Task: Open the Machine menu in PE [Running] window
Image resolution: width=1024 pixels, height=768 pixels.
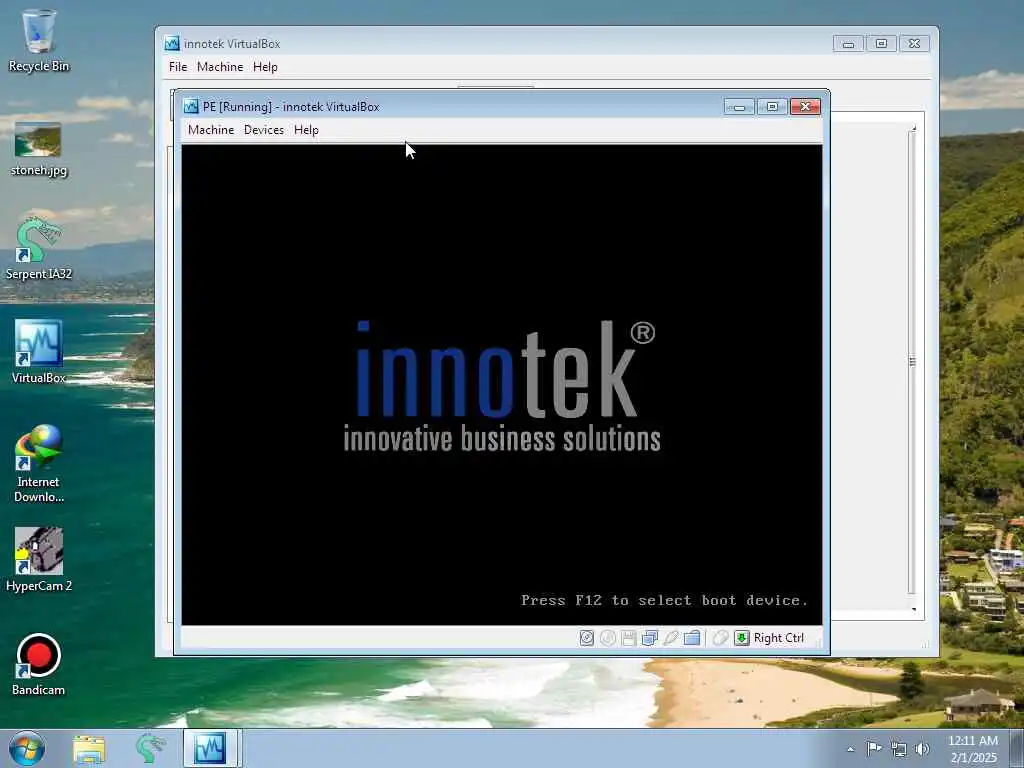Action: [211, 130]
